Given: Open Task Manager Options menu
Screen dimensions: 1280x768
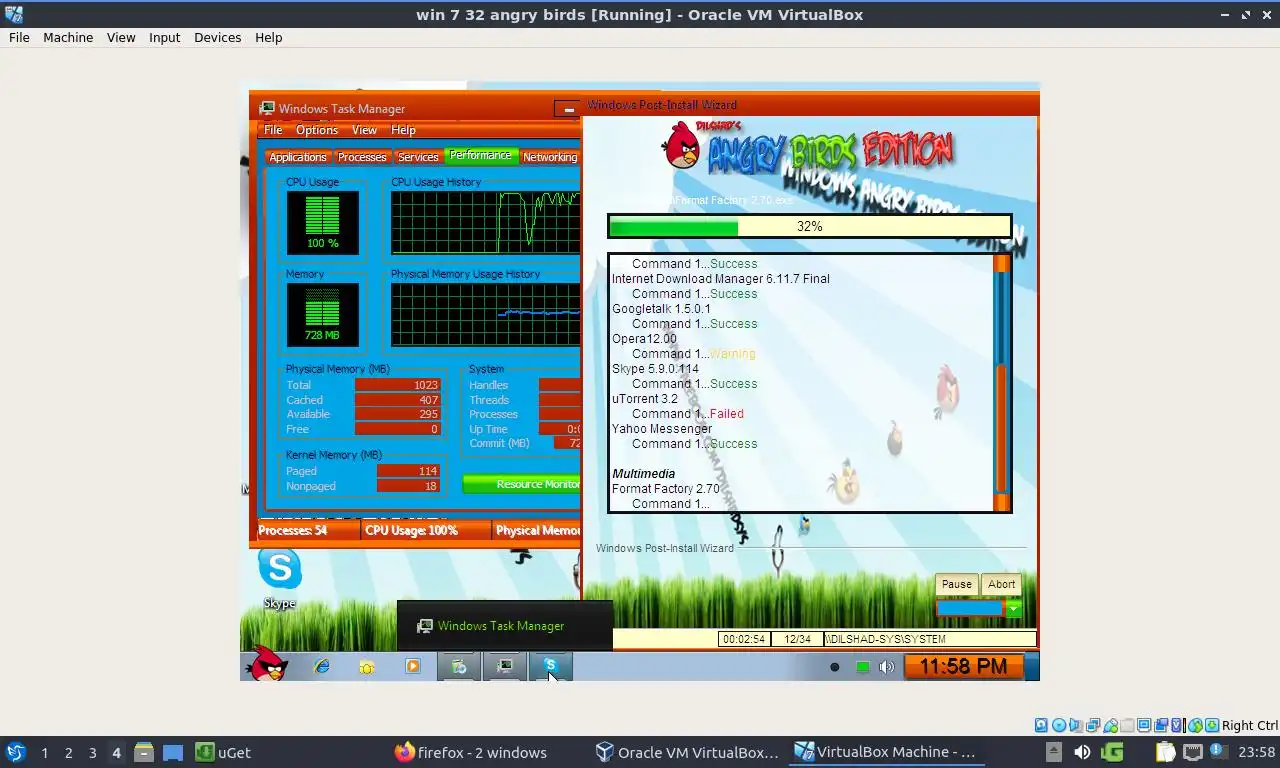Looking at the screenshot, I should pyautogui.click(x=317, y=130).
